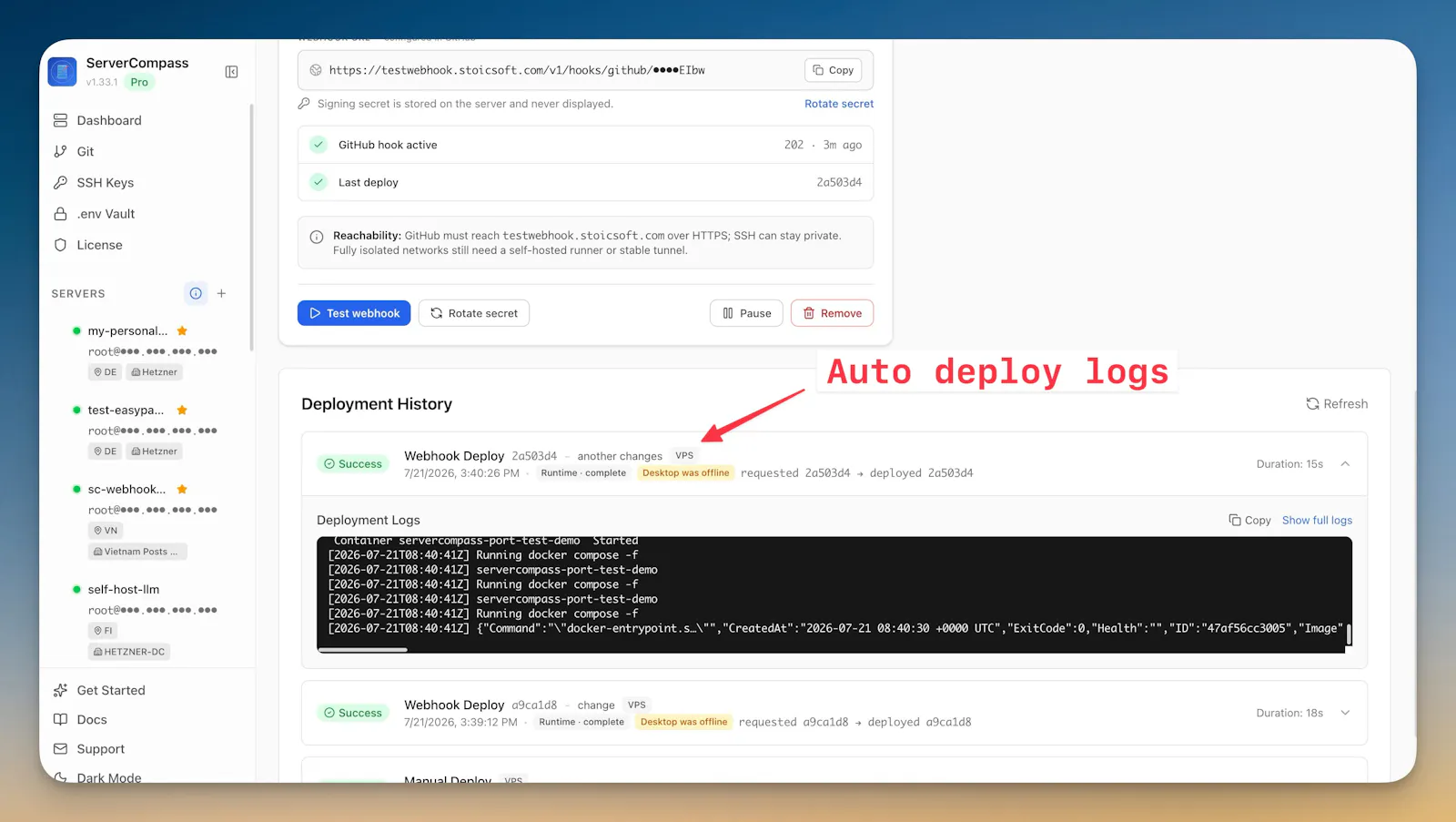Click the HETZNER-DC provider tag
The width and height of the screenshot is (1456, 822).
click(130, 652)
